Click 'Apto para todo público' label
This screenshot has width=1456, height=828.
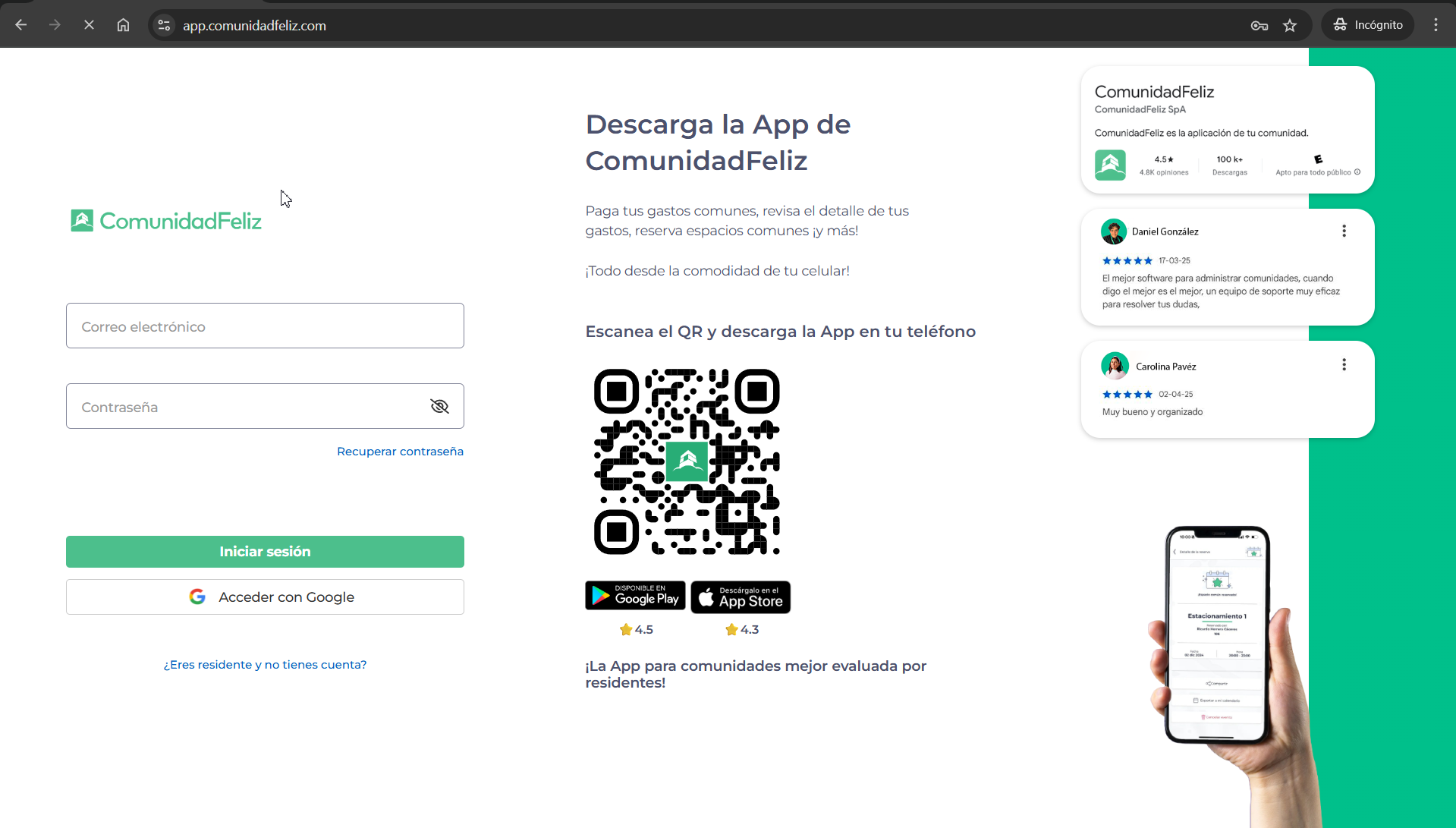click(1313, 172)
